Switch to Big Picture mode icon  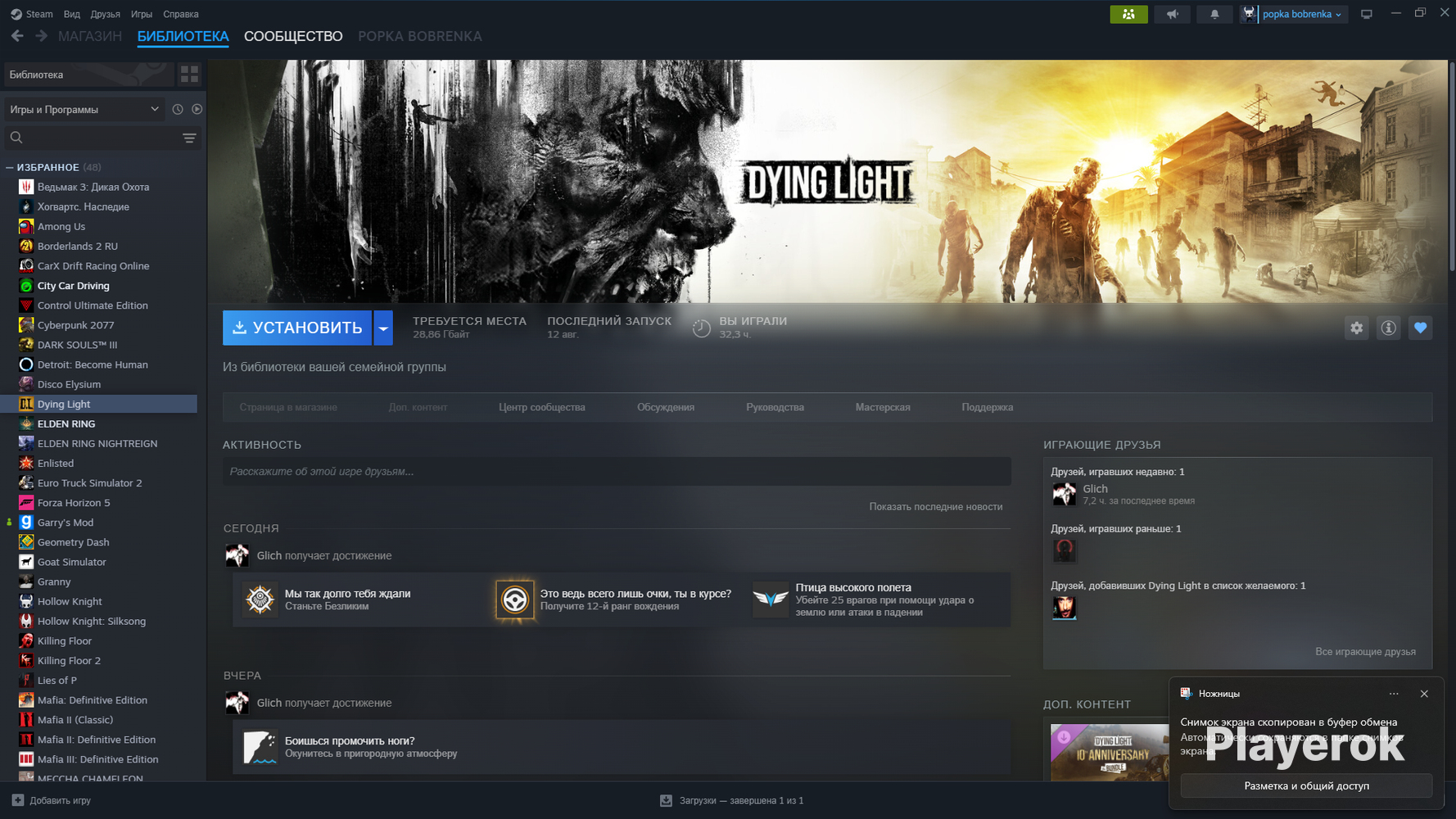click(1367, 14)
